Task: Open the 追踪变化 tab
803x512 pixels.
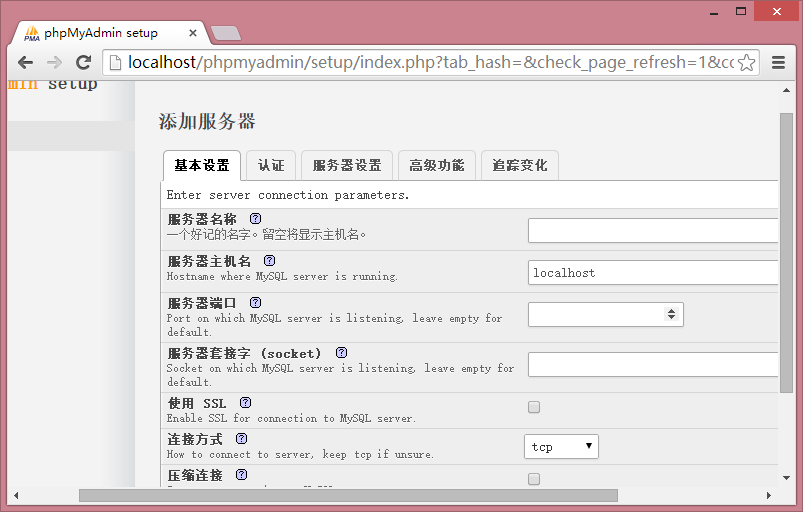Action: click(520, 165)
